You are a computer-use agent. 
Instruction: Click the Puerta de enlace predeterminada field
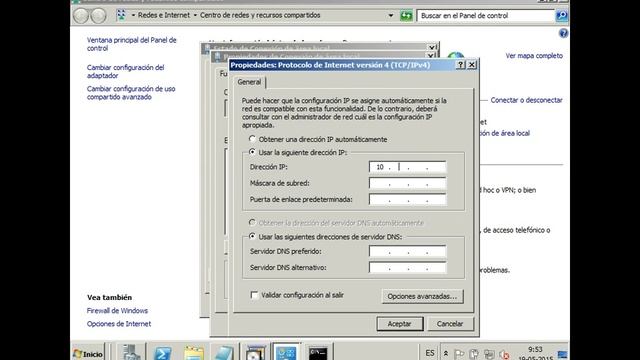pos(407,200)
